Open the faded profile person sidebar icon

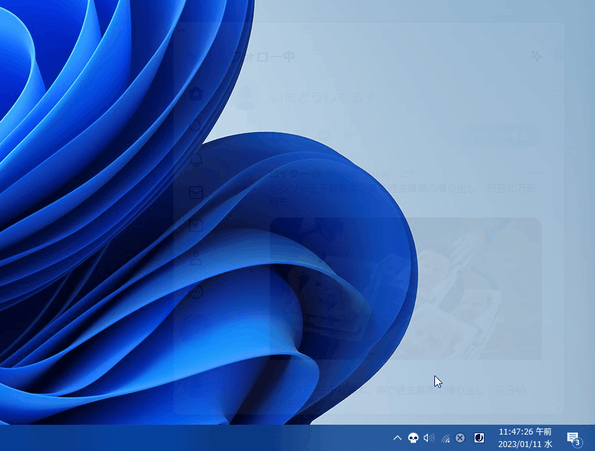click(196, 259)
